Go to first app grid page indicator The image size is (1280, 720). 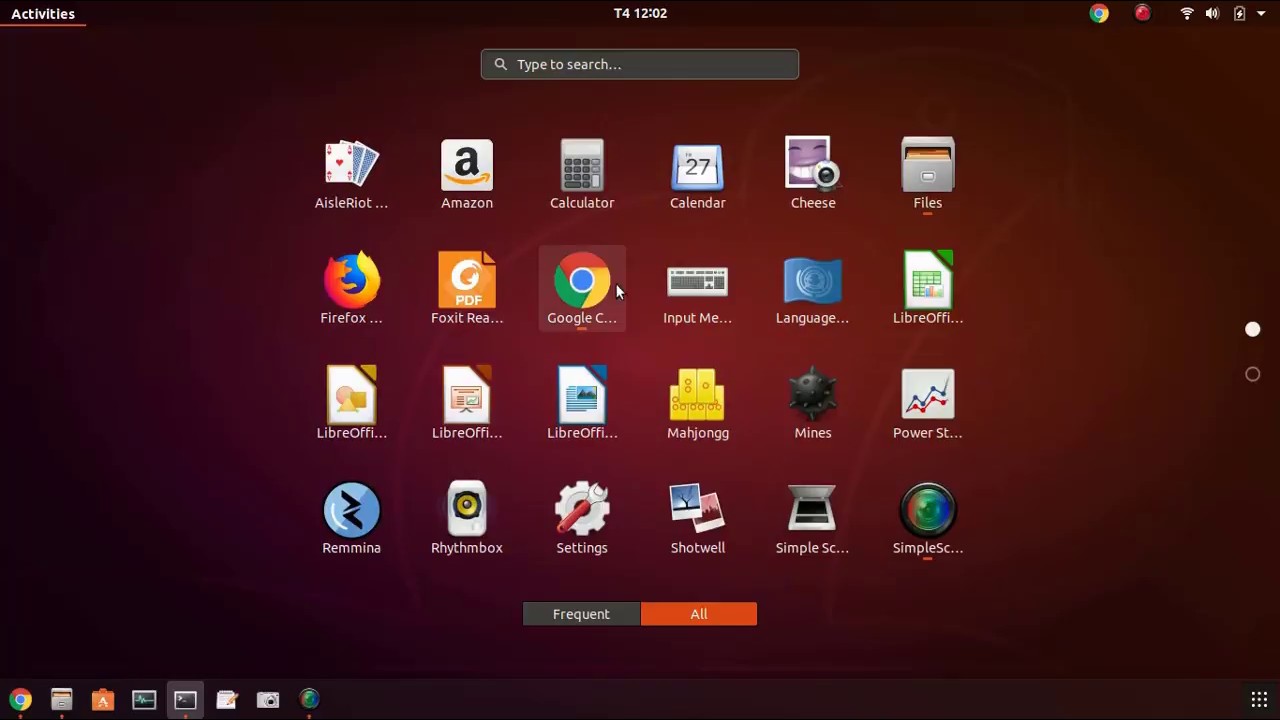tap(1252, 329)
